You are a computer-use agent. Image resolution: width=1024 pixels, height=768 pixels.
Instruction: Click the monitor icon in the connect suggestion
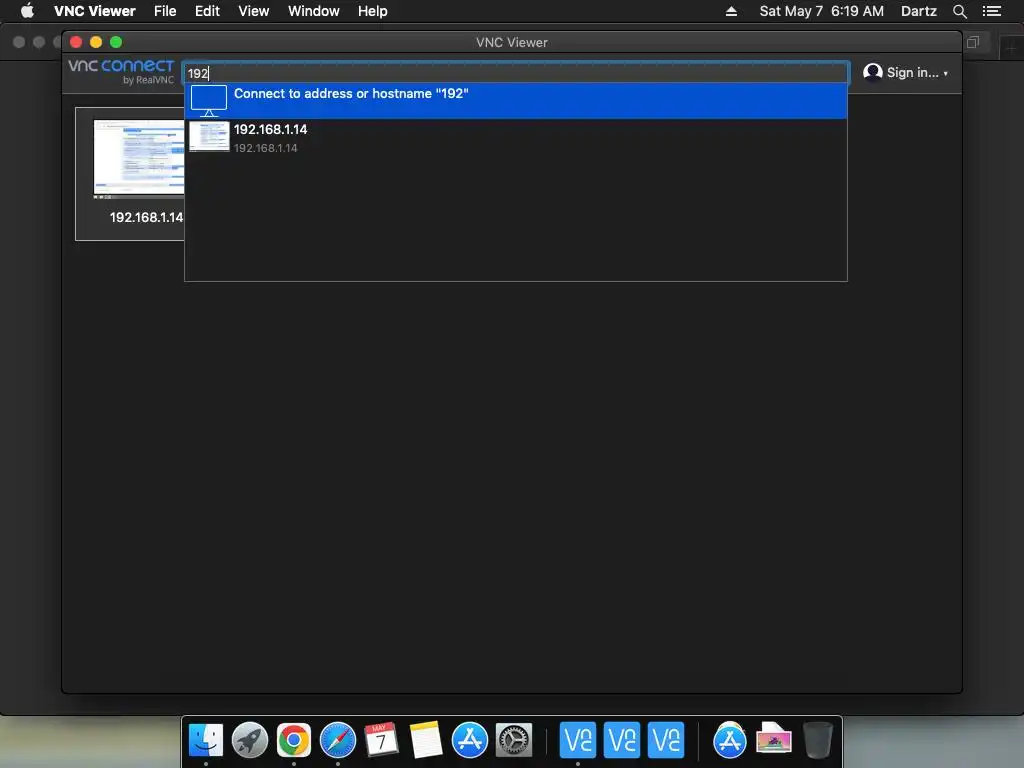(x=209, y=101)
